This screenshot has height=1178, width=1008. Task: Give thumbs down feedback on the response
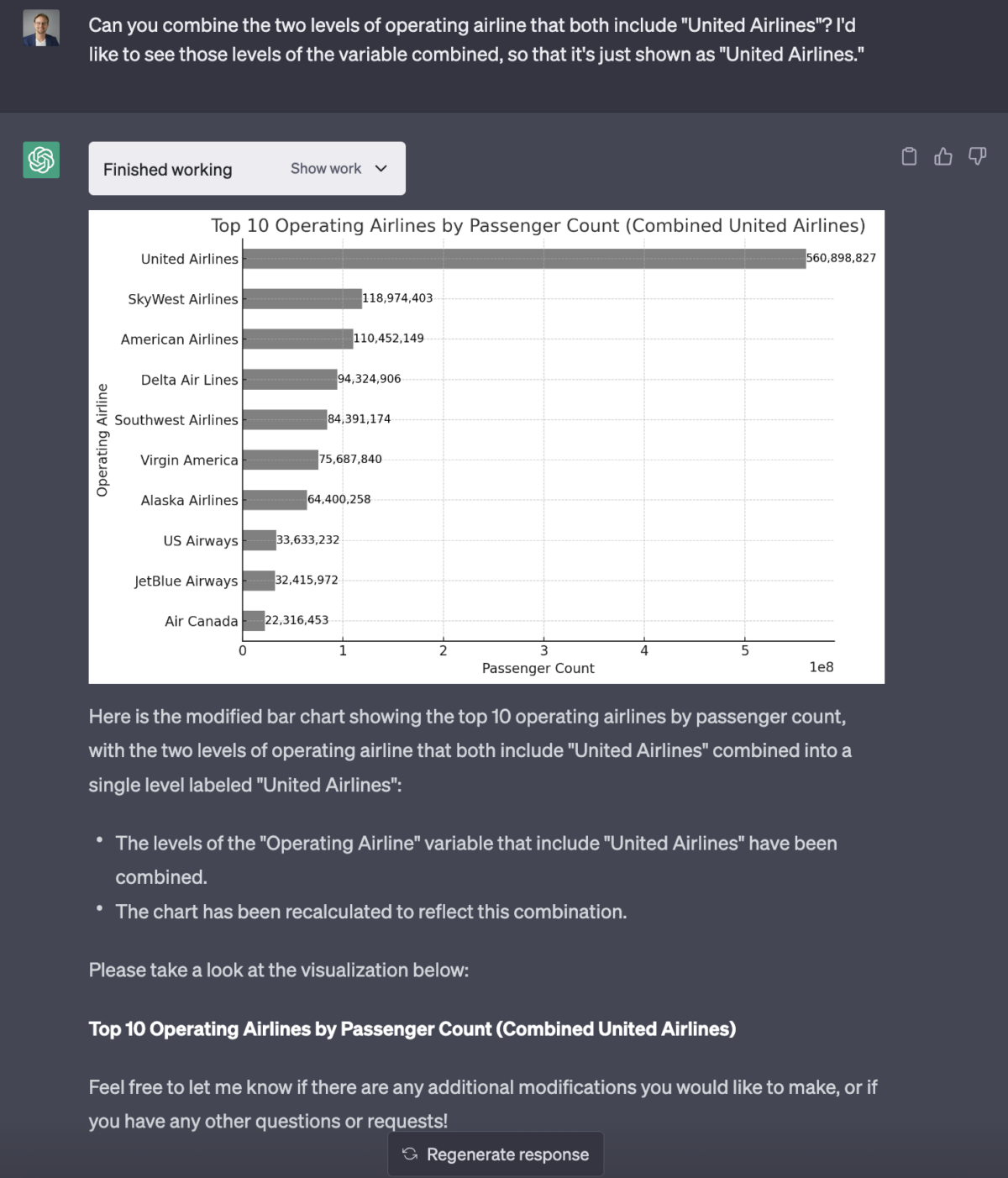(x=976, y=156)
